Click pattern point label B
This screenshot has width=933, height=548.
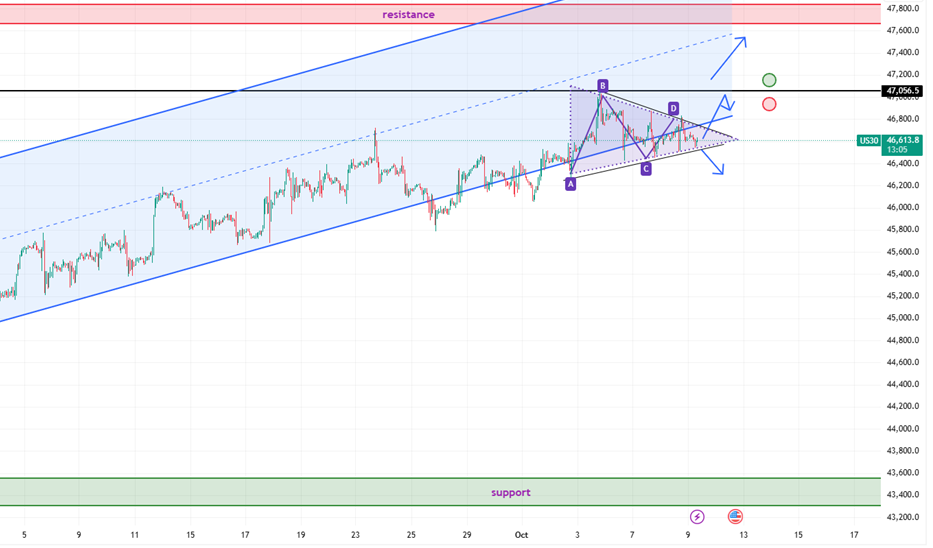point(603,86)
